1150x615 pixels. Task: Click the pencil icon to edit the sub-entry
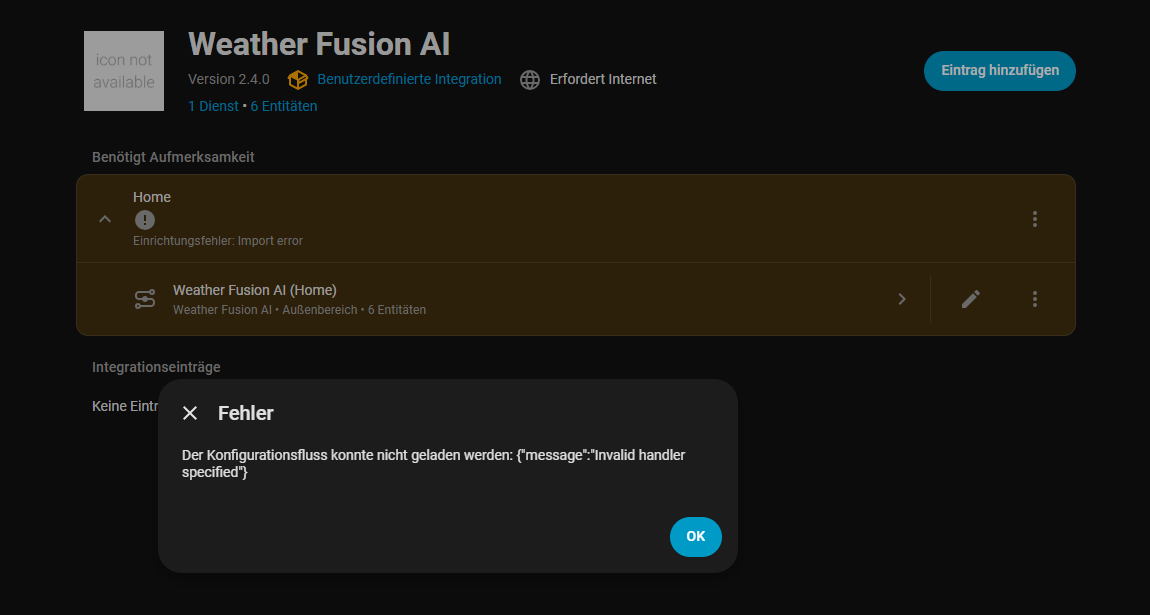(970, 299)
